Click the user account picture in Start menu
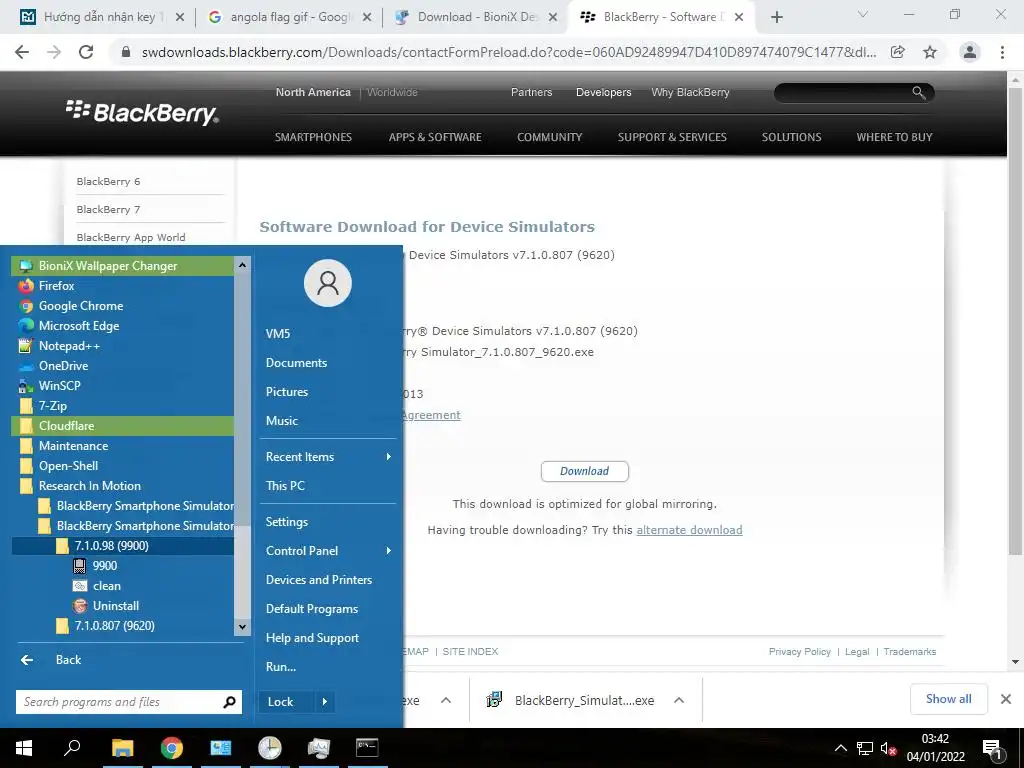 click(x=328, y=283)
